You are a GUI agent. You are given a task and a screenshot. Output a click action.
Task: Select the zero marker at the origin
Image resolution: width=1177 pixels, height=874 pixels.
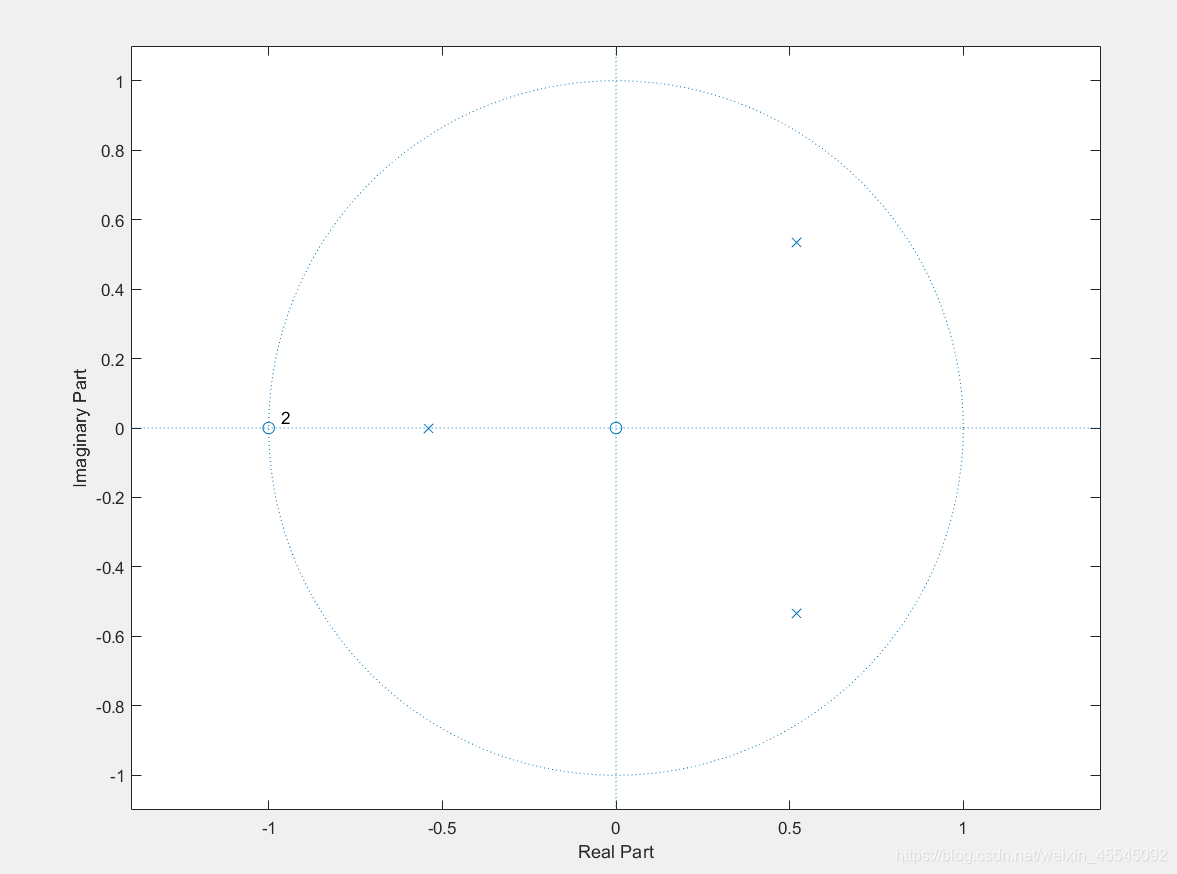coord(616,428)
